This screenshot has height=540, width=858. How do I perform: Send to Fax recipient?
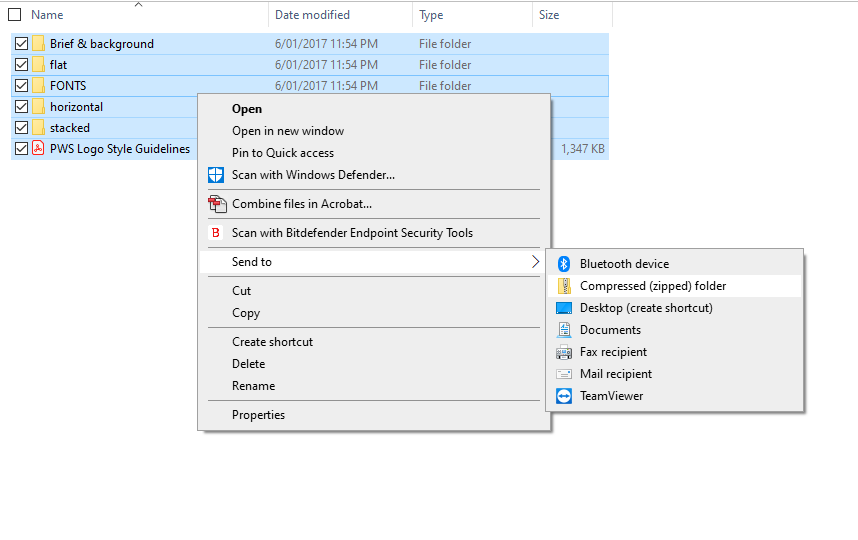[674, 352]
